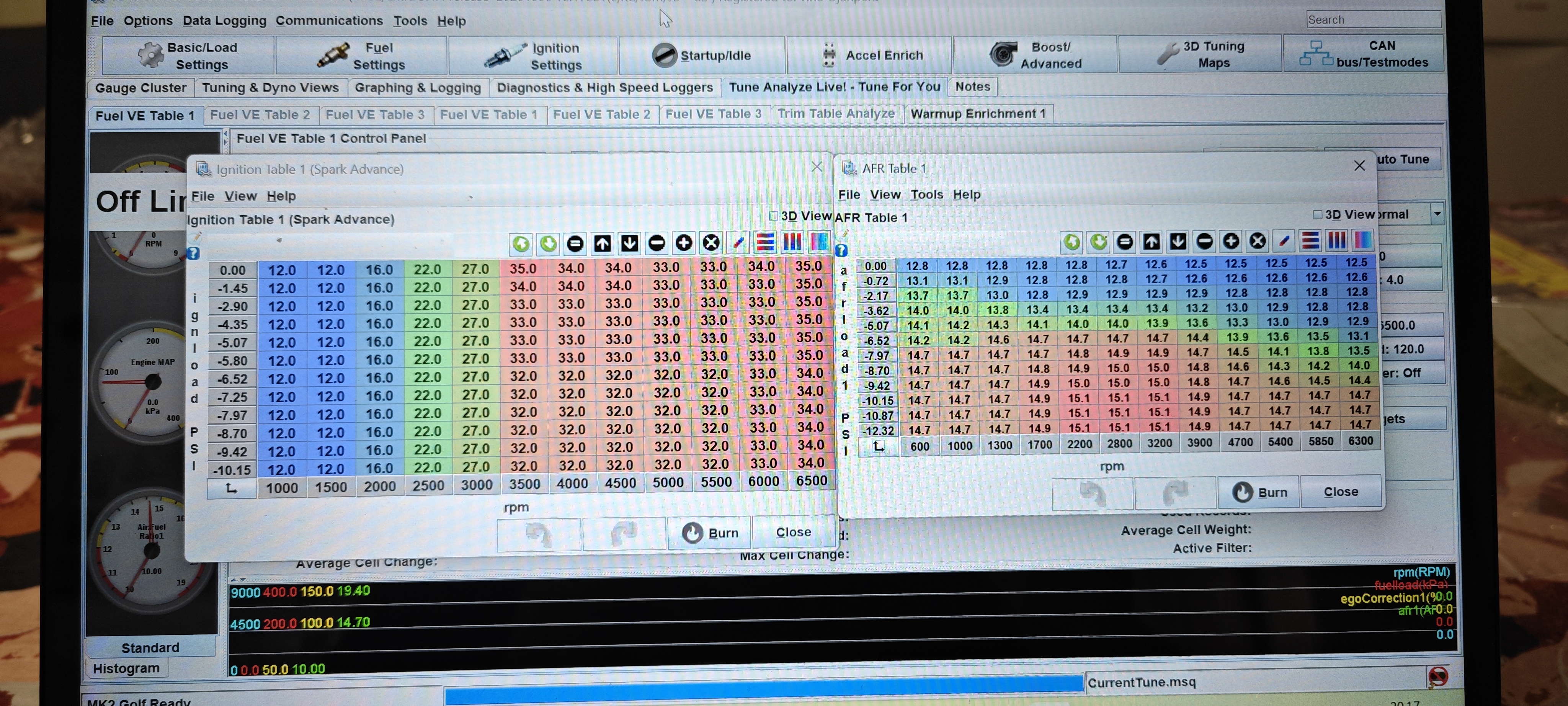Click interpolate horizontal icon in Ignition Table

point(765,243)
